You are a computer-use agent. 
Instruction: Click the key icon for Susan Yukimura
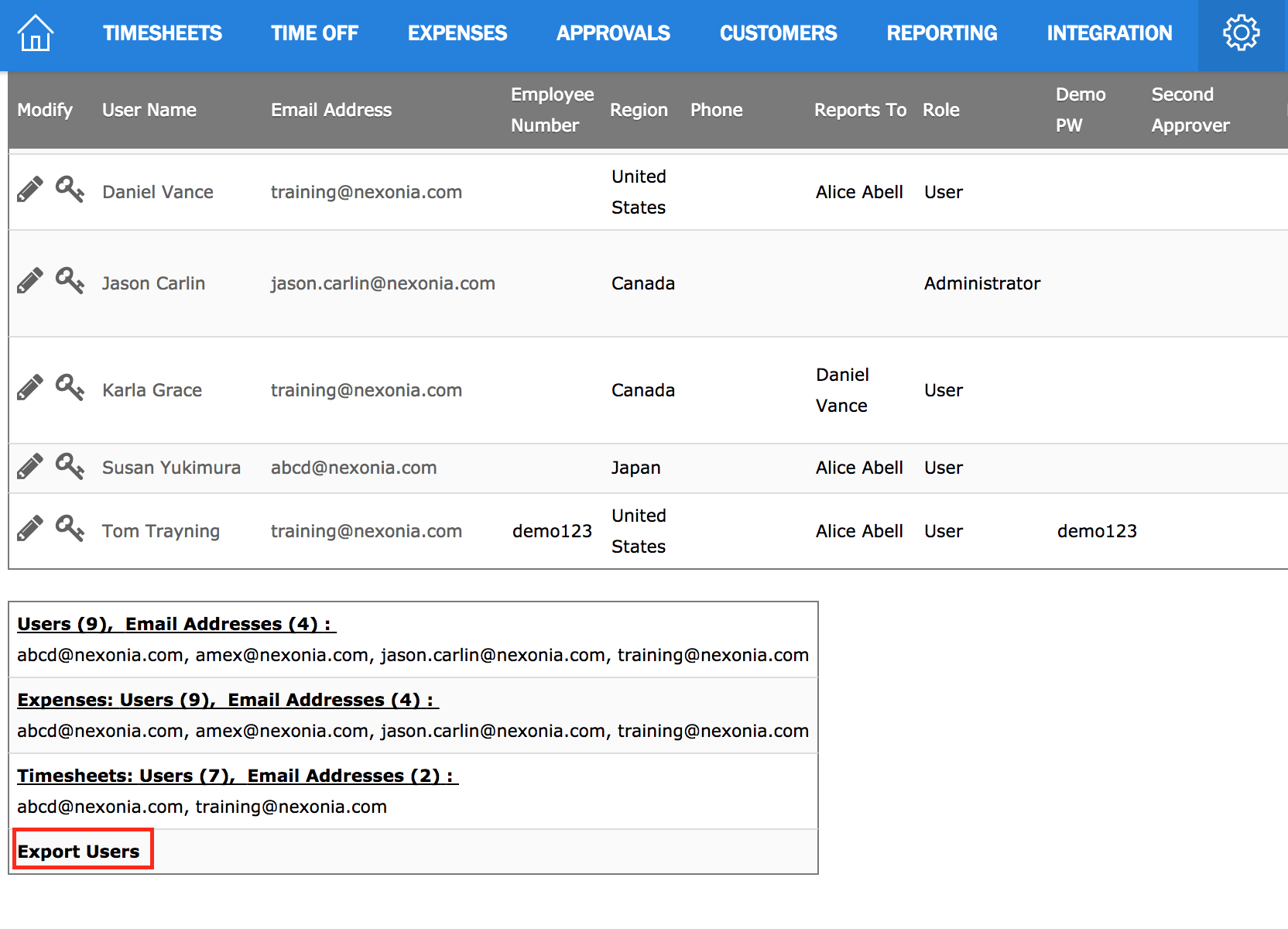(x=70, y=466)
